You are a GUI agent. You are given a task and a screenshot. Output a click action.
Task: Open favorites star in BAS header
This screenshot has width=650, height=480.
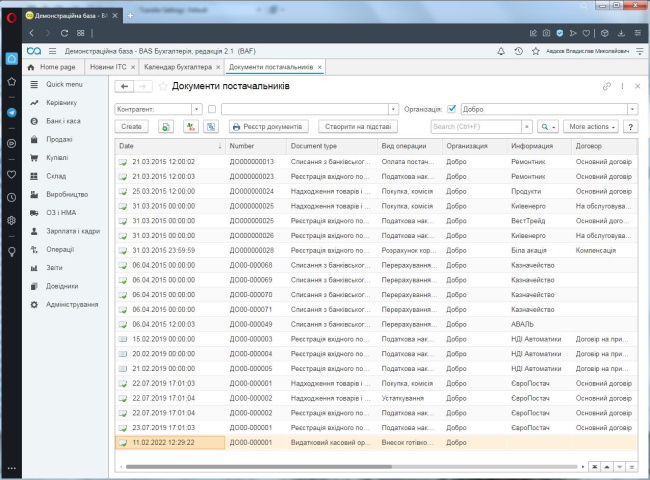(x=536, y=51)
